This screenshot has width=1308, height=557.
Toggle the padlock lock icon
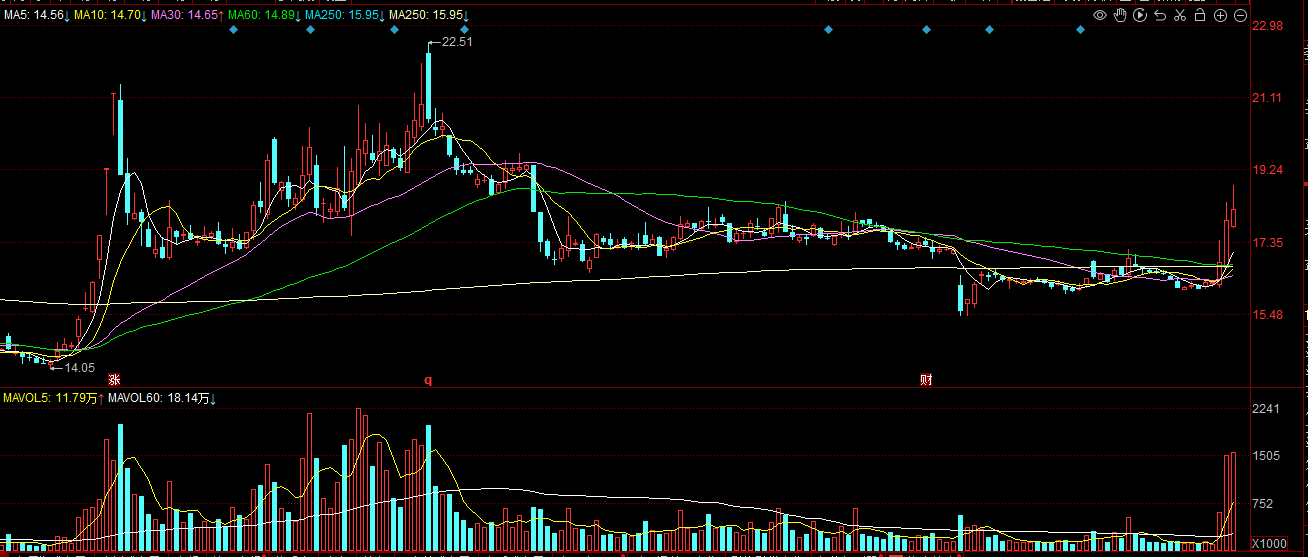coord(1200,15)
